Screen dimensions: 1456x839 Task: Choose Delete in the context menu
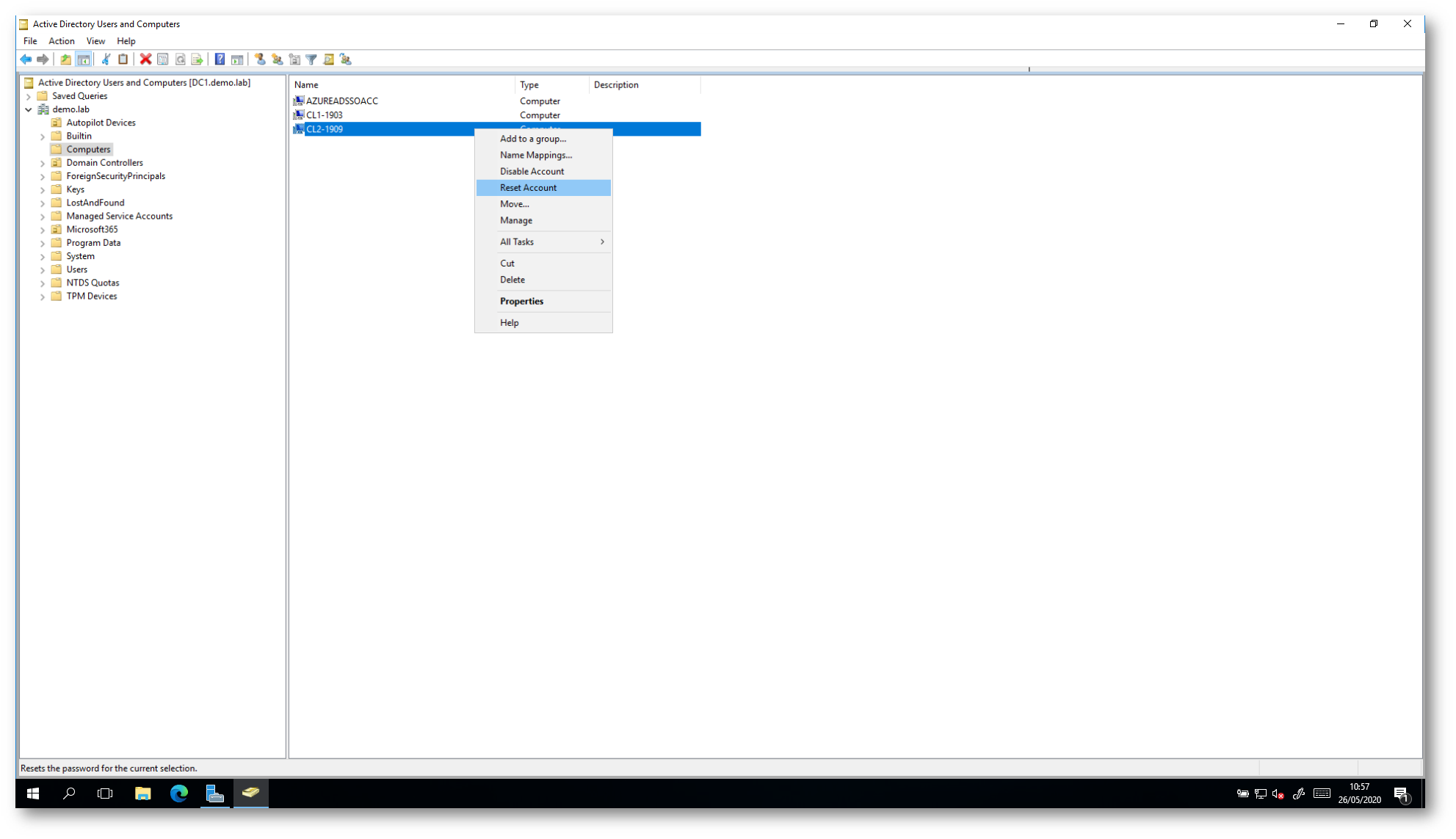543,280
